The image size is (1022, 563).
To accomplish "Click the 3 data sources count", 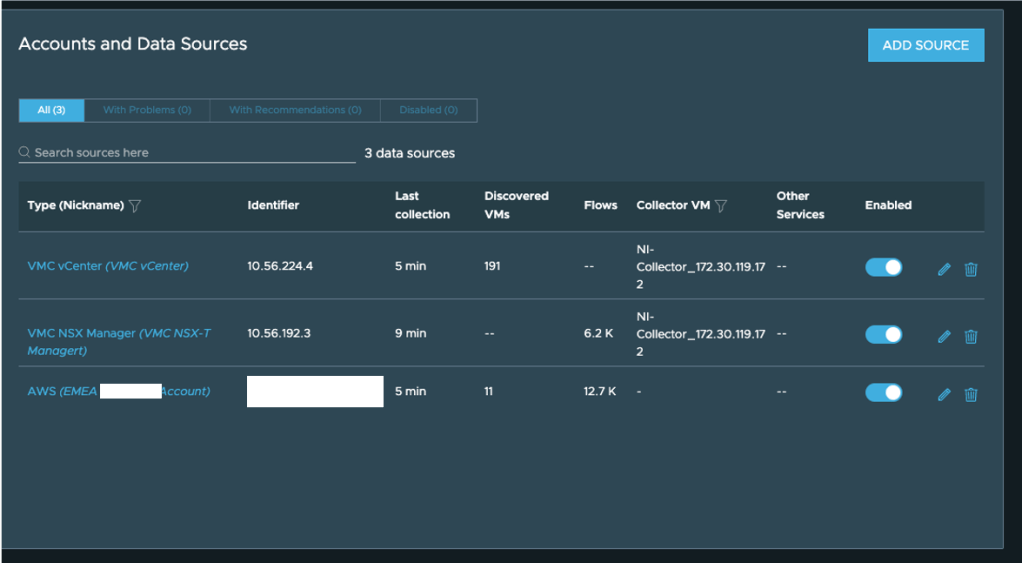I will click(x=409, y=153).
